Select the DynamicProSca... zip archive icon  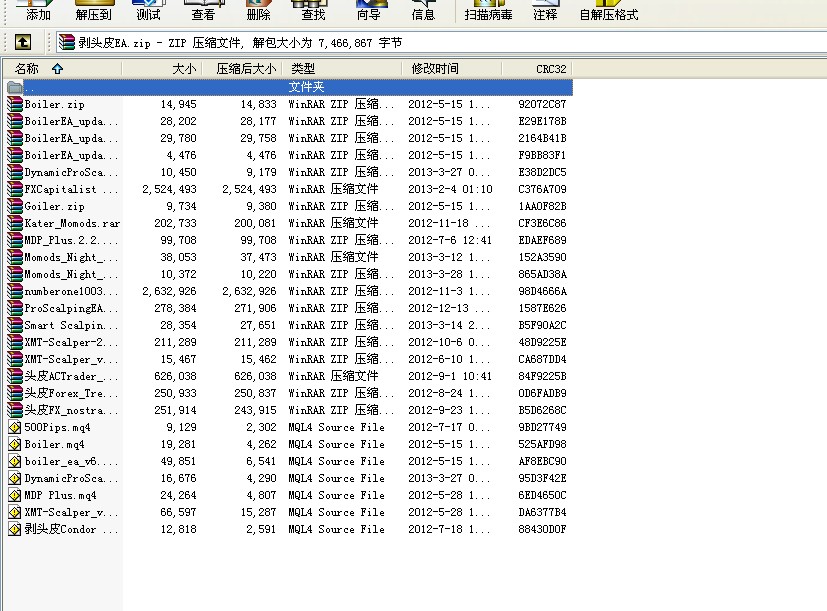(x=15, y=172)
